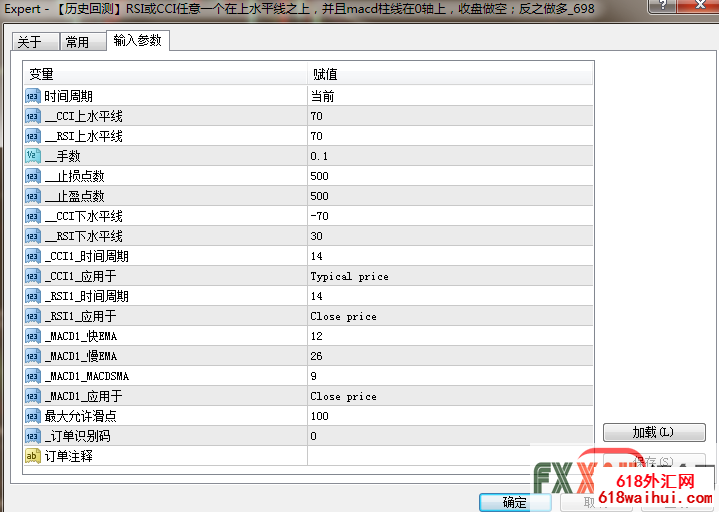
Task: Click the double-type icon beside __手数
Action: coord(33,156)
